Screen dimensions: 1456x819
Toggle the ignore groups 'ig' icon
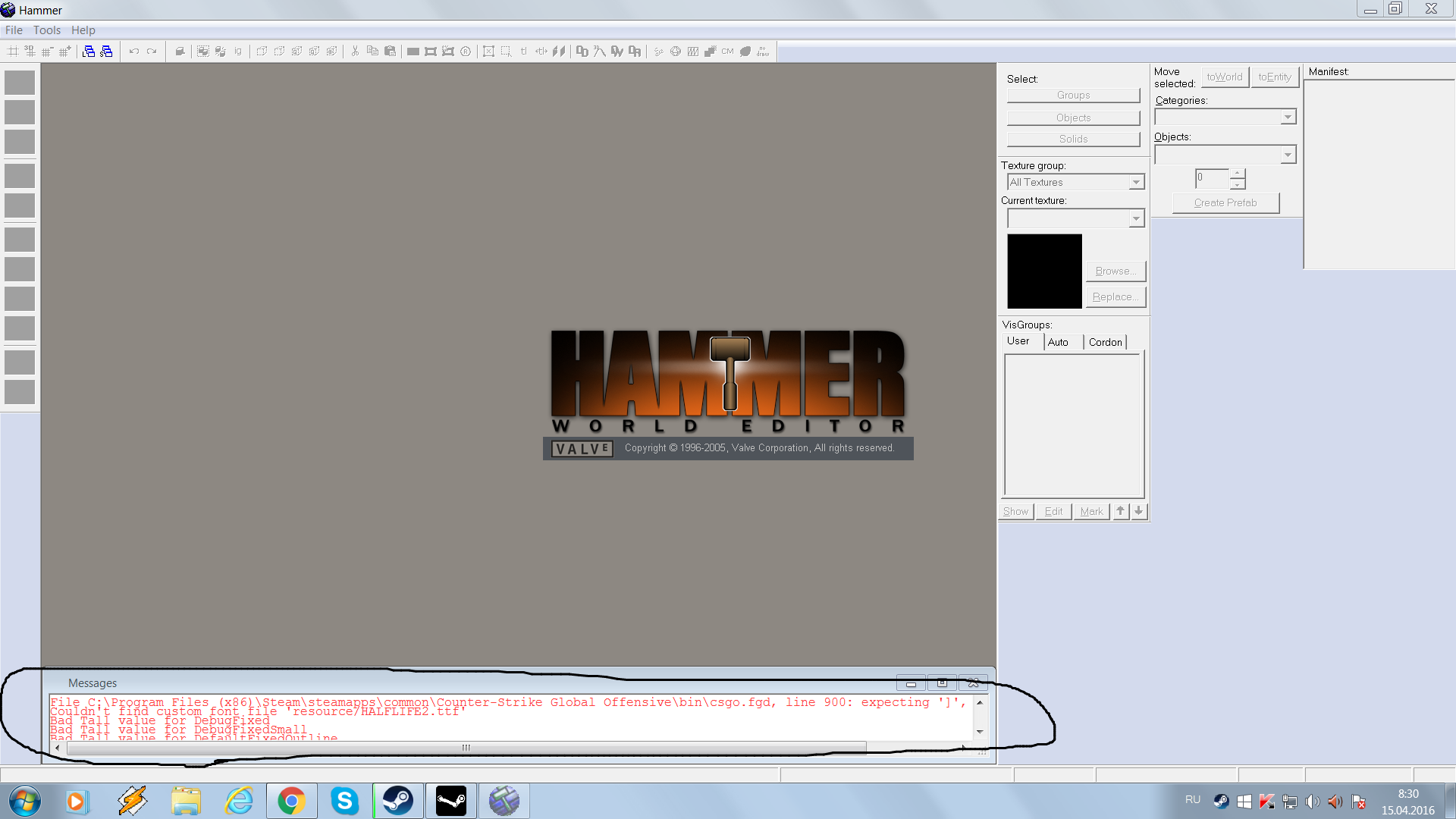coord(238,52)
